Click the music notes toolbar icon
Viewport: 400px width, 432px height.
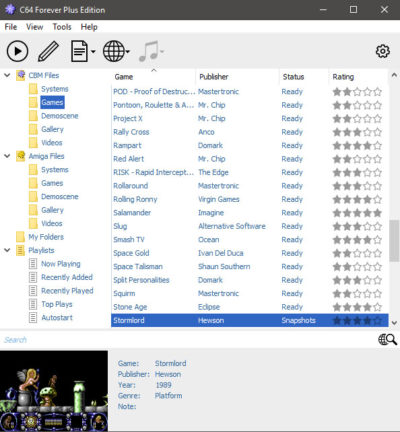(x=149, y=51)
